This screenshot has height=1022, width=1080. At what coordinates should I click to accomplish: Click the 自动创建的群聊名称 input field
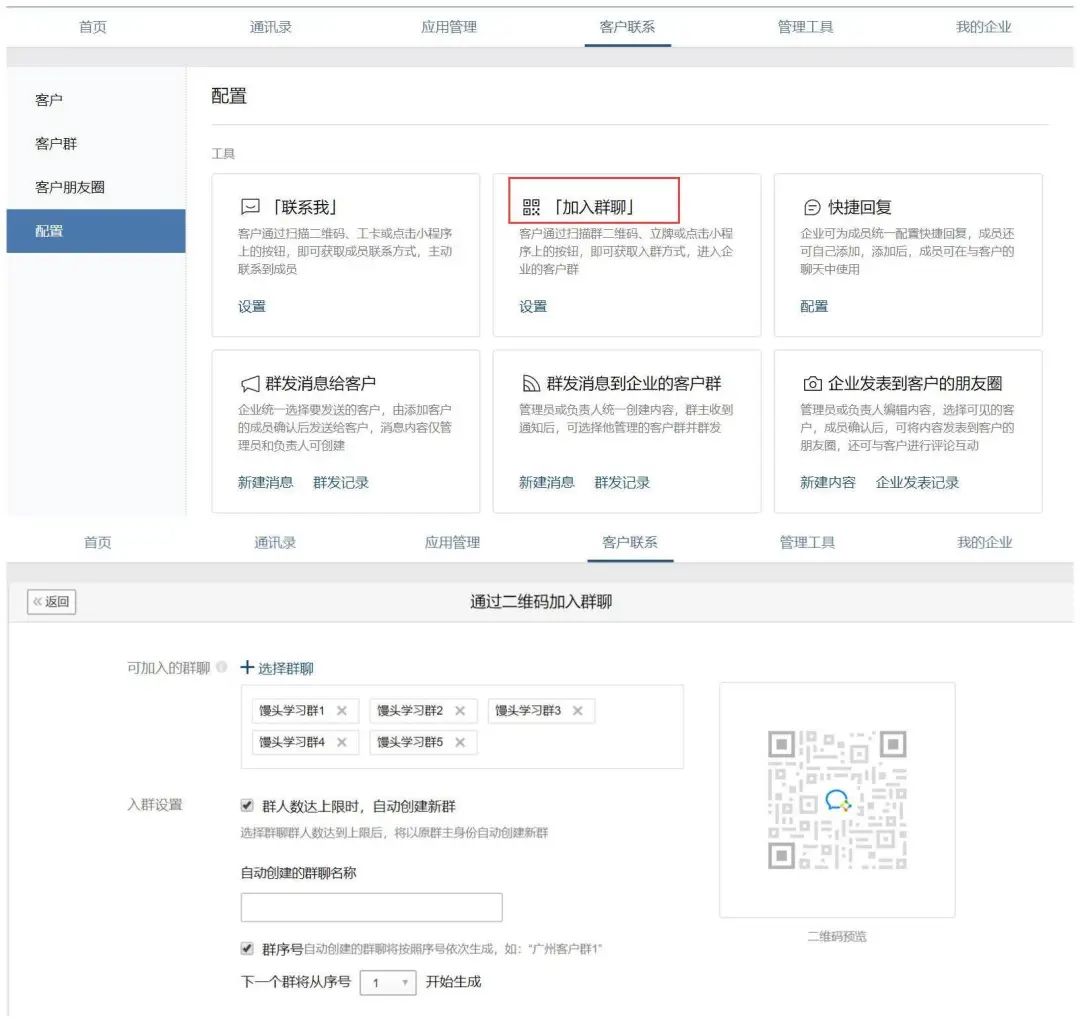pyautogui.click(x=371, y=907)
